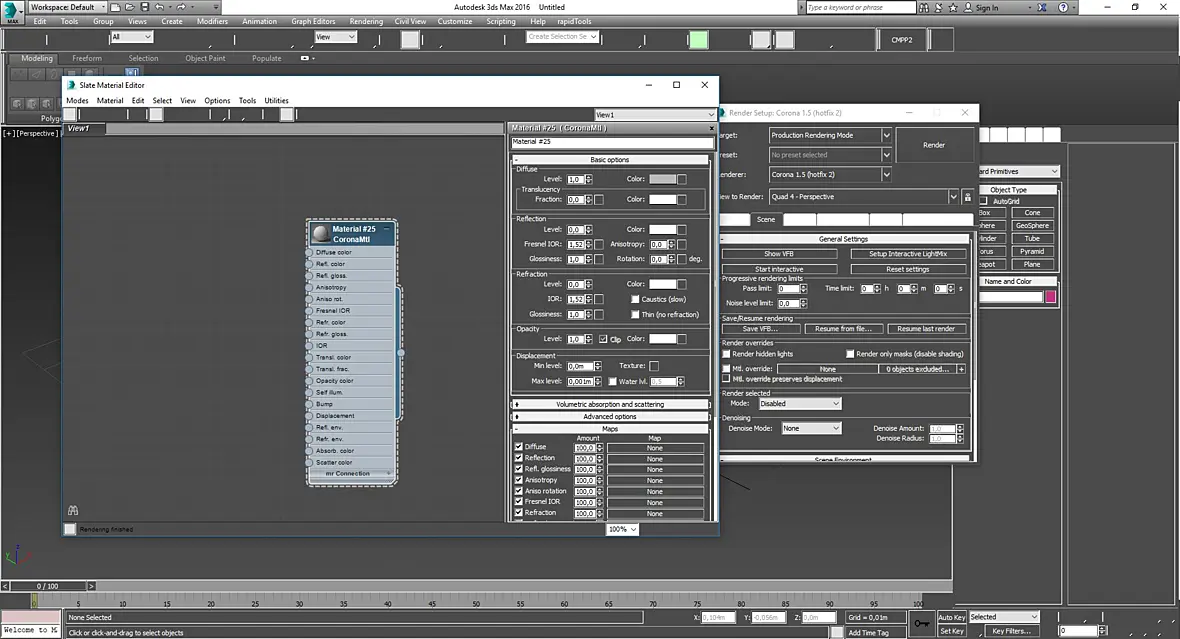Enable AutoGrid checkbox in Object Type
1180x639 pixels.
click(x=984, y=201)
